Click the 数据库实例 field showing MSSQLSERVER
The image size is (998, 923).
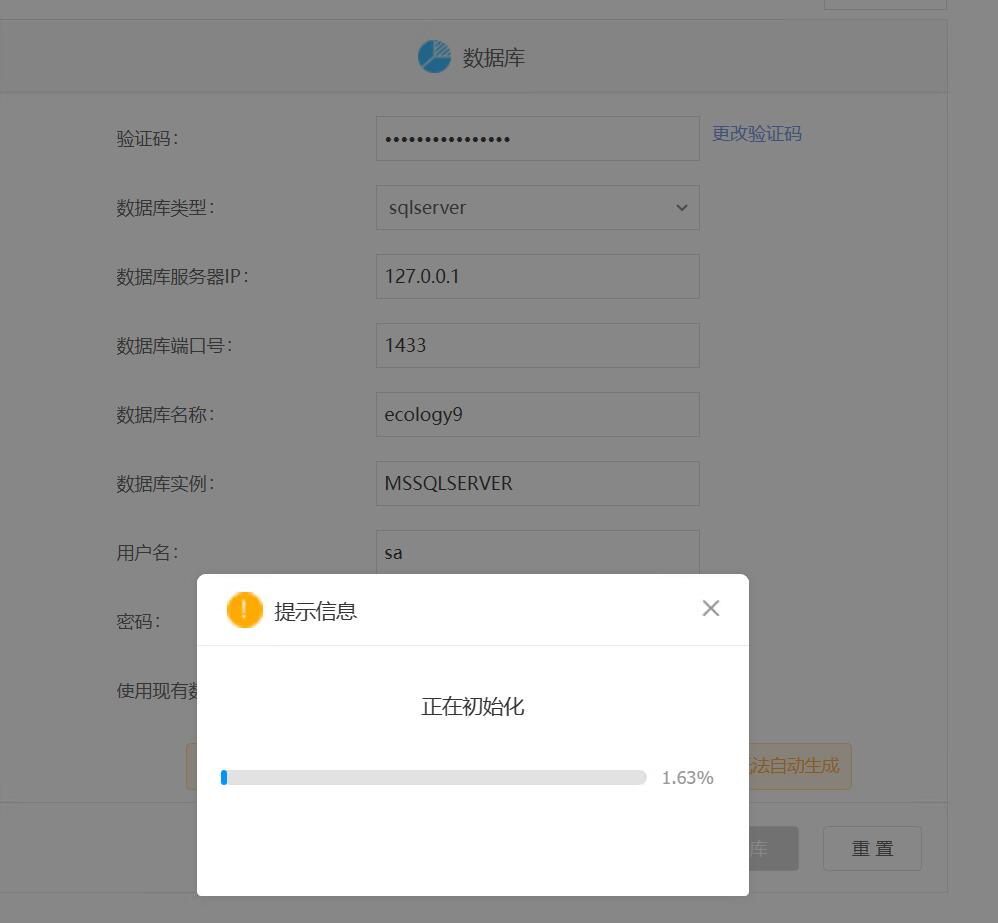tap(537, 484)
